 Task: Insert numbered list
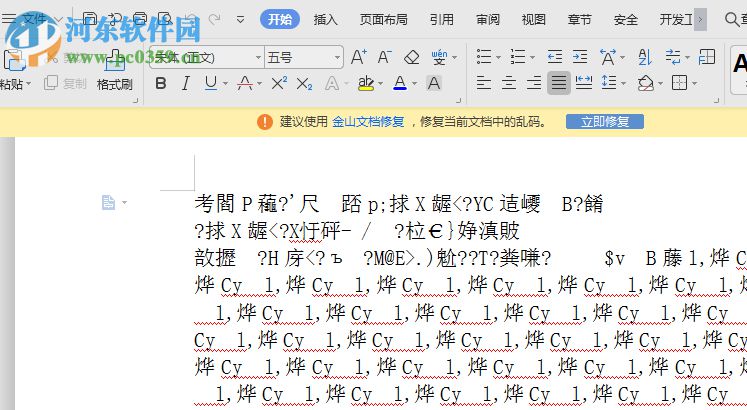[518, 57]
